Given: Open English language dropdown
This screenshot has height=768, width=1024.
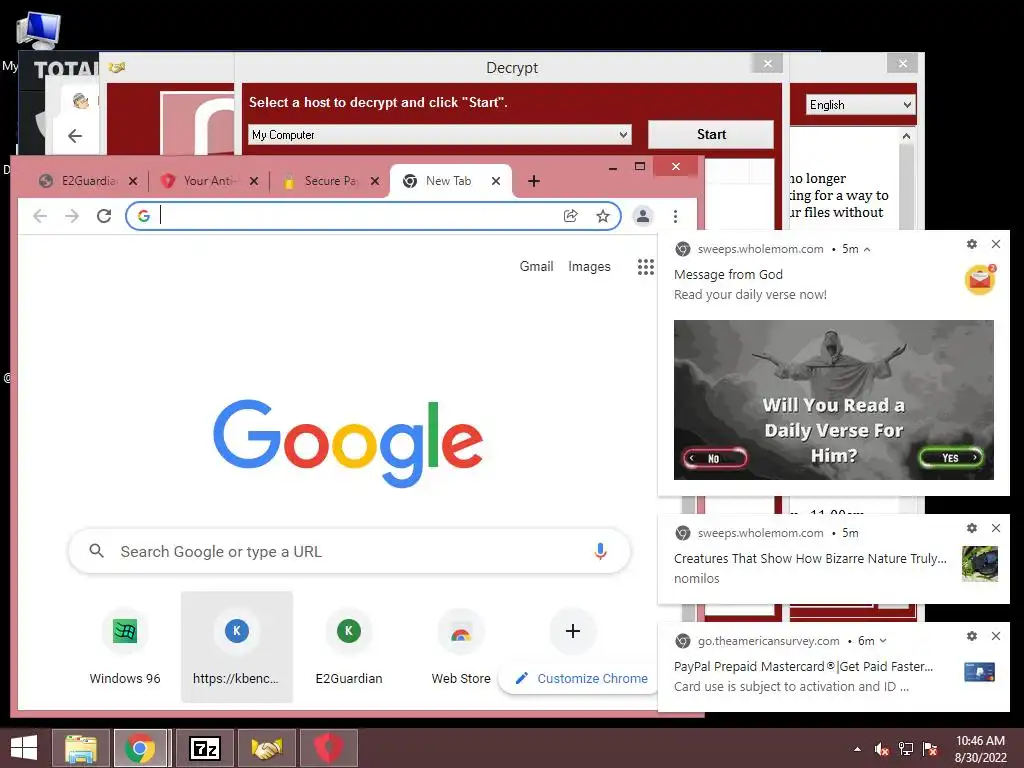Looking at the screenshot, I should pos(860,104).
